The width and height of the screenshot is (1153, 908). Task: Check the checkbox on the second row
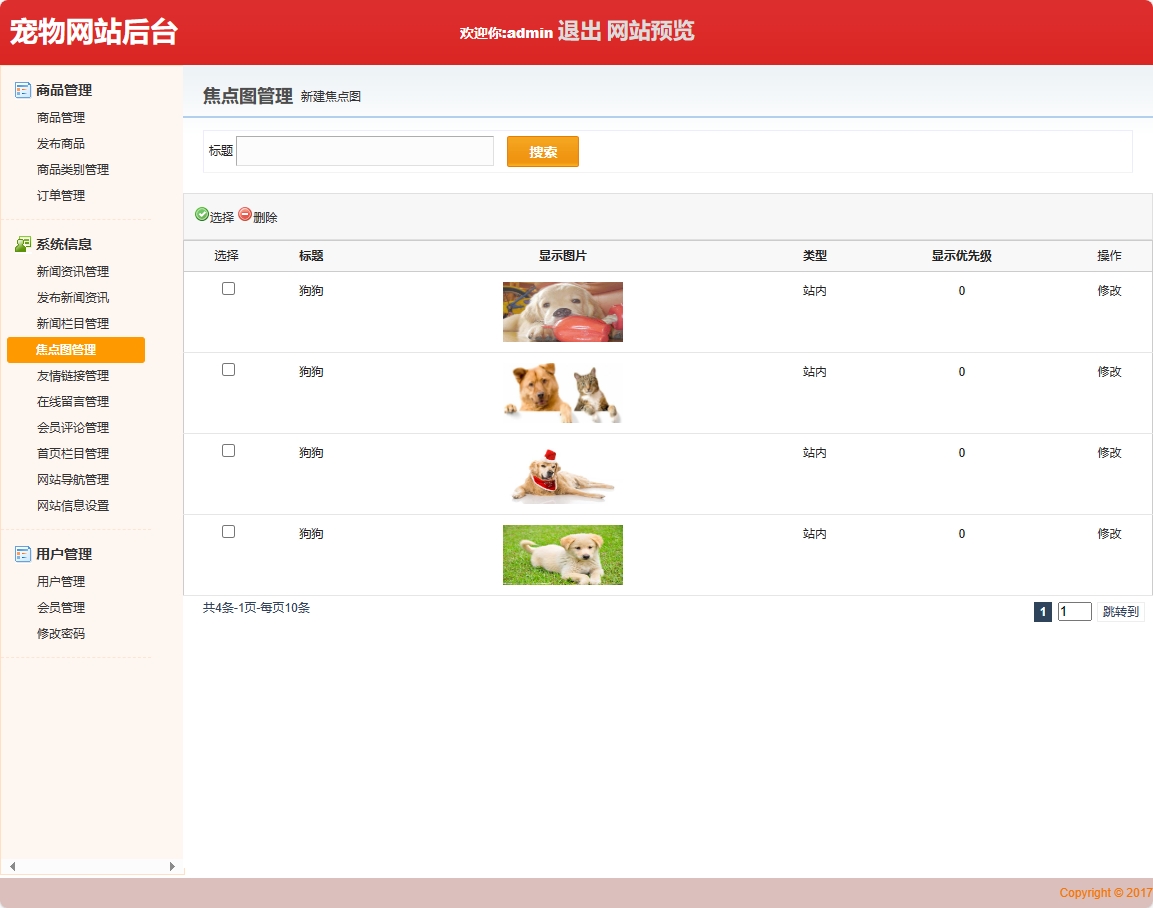228,368
